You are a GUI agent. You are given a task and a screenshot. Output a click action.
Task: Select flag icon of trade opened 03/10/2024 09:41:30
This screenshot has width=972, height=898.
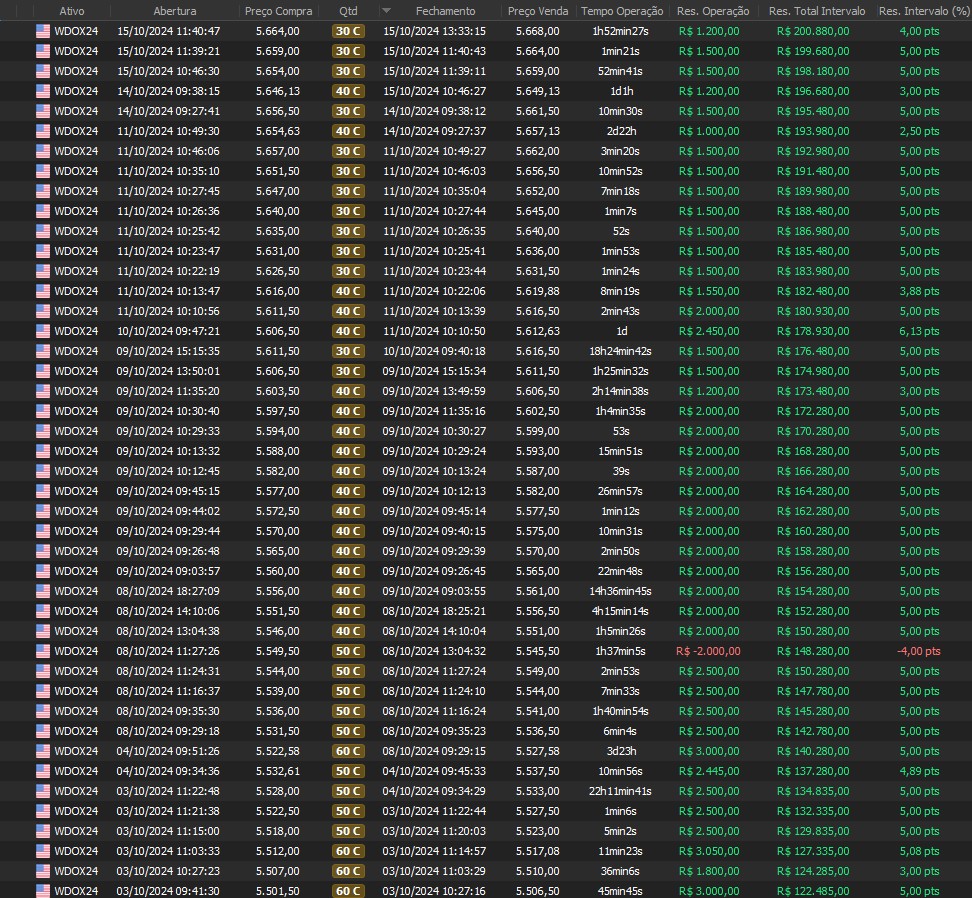point(43,891)
